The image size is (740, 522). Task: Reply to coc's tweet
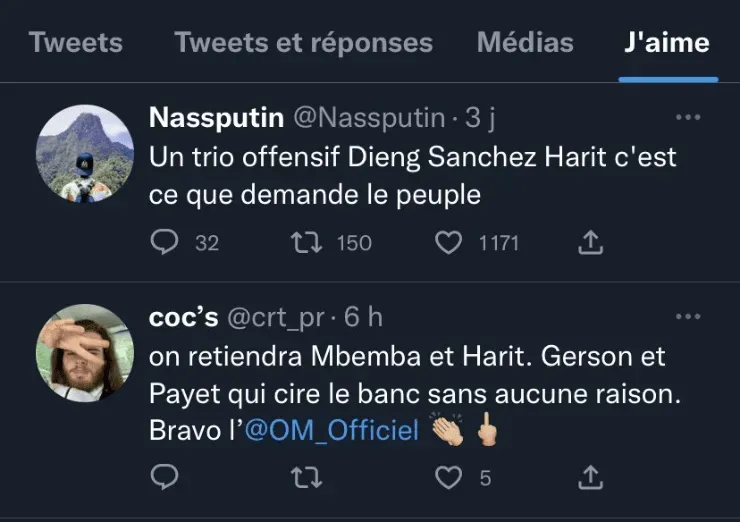(163, 478)
